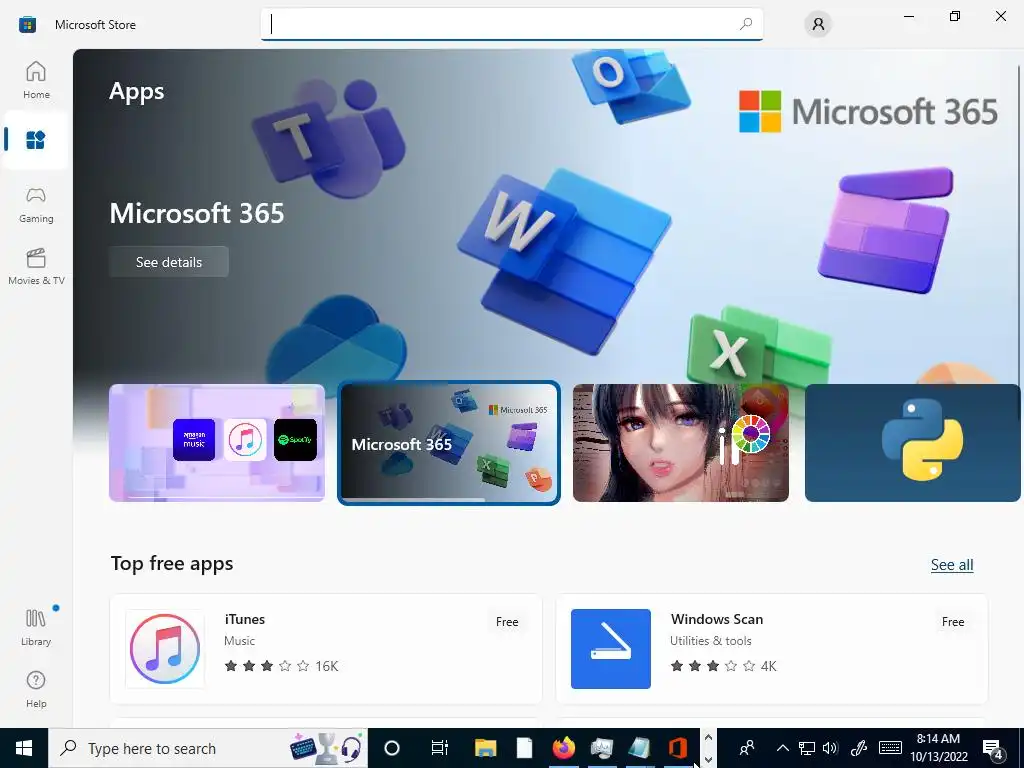The image size is (1024, 768).
Task: Open the blank document taskbar icon
Action: click(524, 748)
